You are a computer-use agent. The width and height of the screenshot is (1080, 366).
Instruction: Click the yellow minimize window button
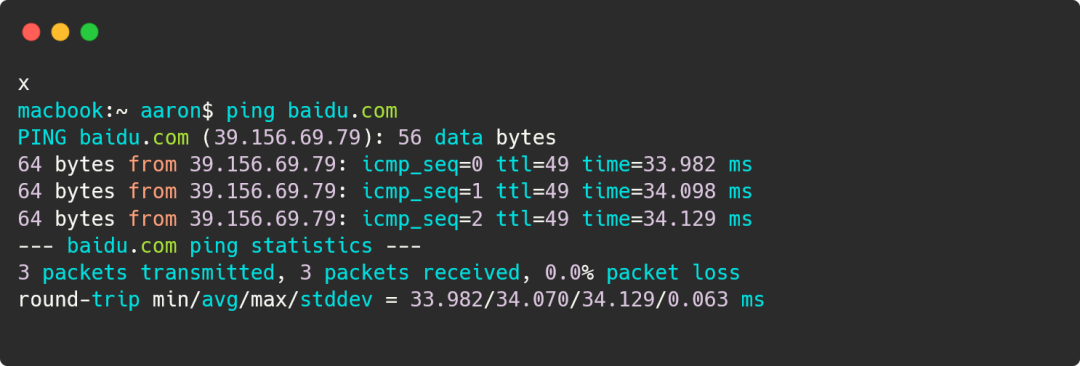(x=61, y=32)
